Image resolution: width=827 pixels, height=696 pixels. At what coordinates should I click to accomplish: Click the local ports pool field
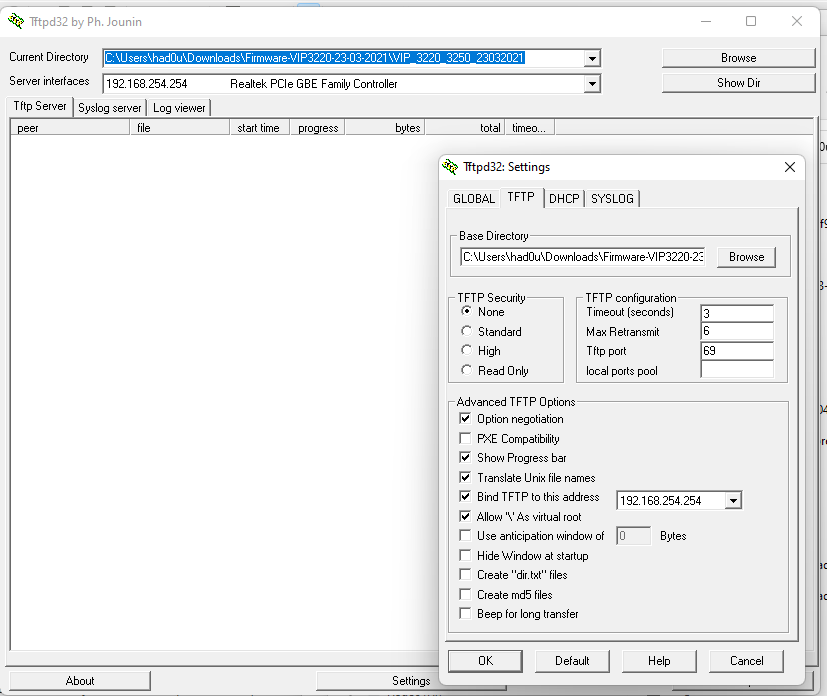coord(737,370)
